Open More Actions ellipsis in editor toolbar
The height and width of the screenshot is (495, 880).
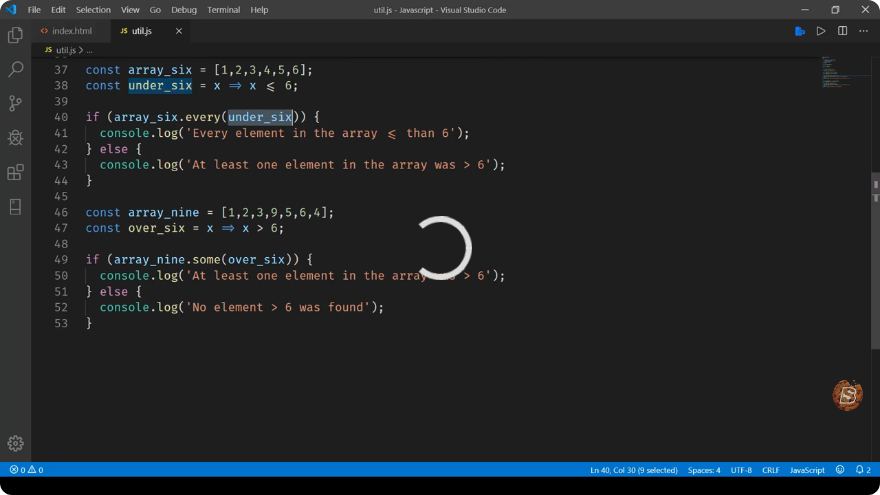(863, 31)
